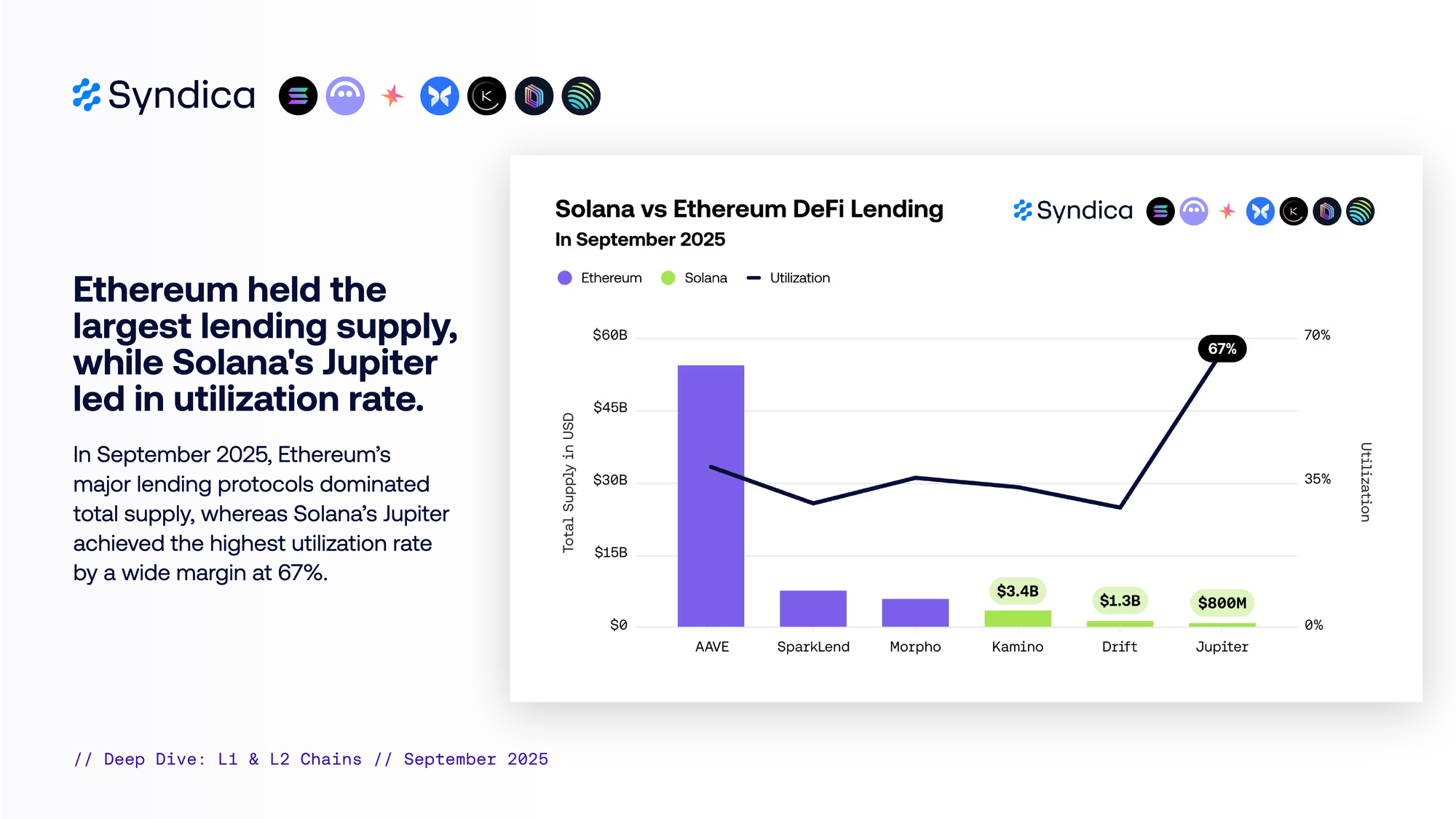Click the striped green sphere icon in the header
The width and height of the screenshot is (1456, 819).
(581, 96)
